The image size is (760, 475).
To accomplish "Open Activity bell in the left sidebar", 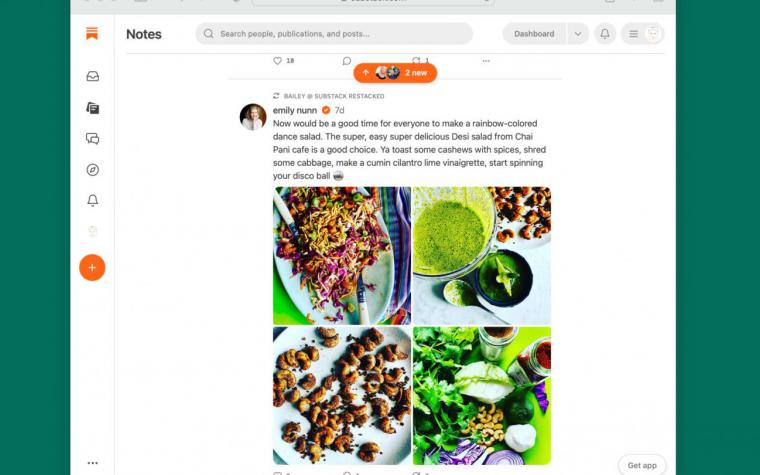I will (93, 200).
